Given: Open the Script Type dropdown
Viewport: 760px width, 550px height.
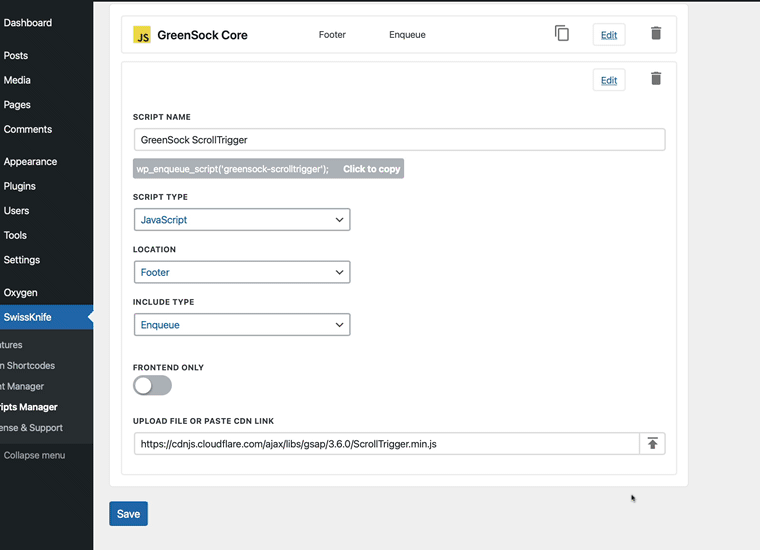Looking at the screenshot, I should click(x=242, y=220).
